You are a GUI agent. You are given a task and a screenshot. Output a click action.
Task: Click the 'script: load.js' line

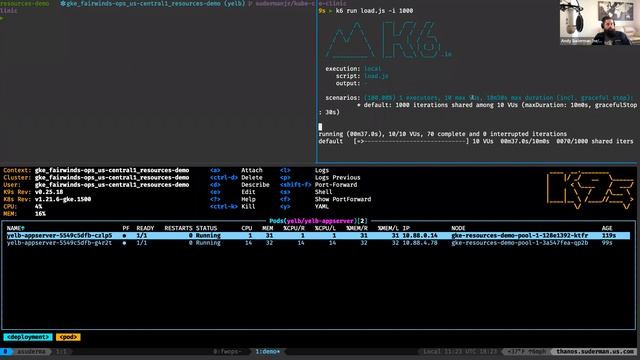(362, 76)
